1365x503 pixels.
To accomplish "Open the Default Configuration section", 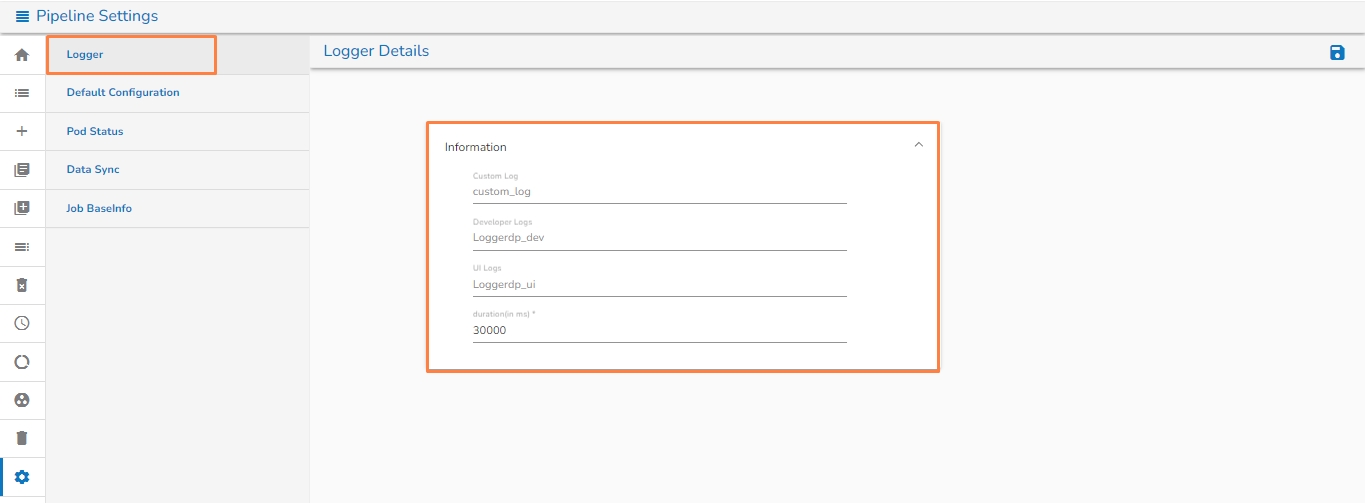I will click(x=123, y=93).
